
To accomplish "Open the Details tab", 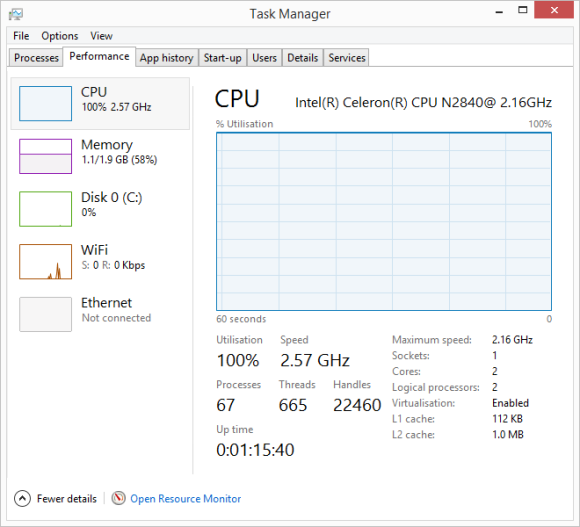I will point(303,58).
